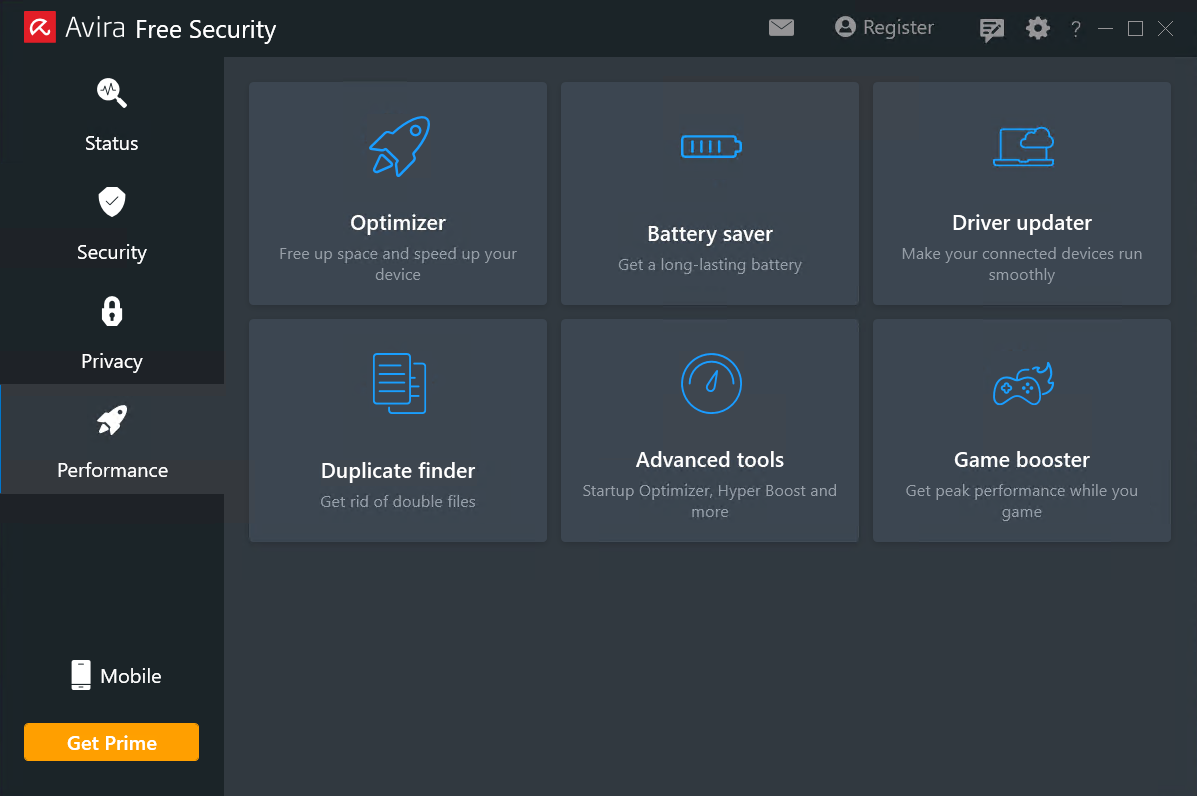The image size is (1197, 796).
Task: Click the Battery saver battery icon
Action: click(x=709, y=146)
